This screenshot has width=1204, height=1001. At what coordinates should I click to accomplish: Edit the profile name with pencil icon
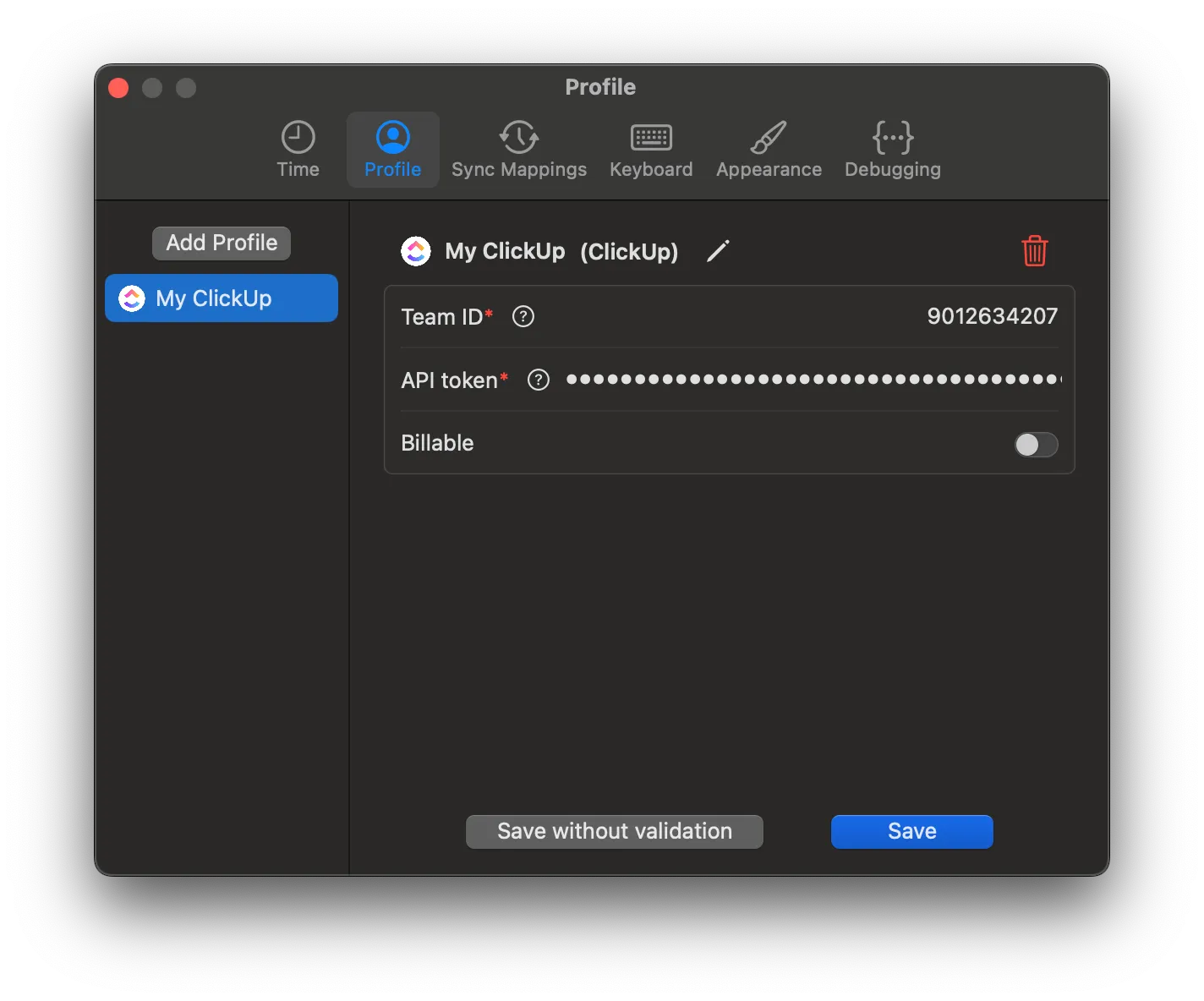point(718,251)
